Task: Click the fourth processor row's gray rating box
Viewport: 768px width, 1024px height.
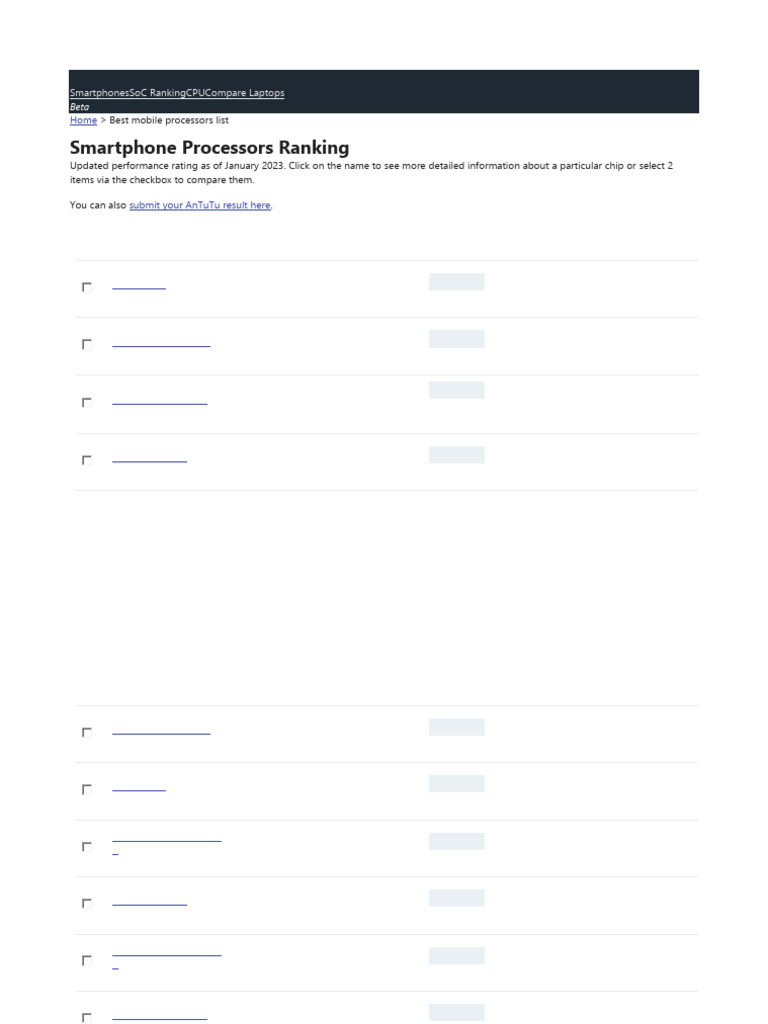Action: [x=456, y=455]
